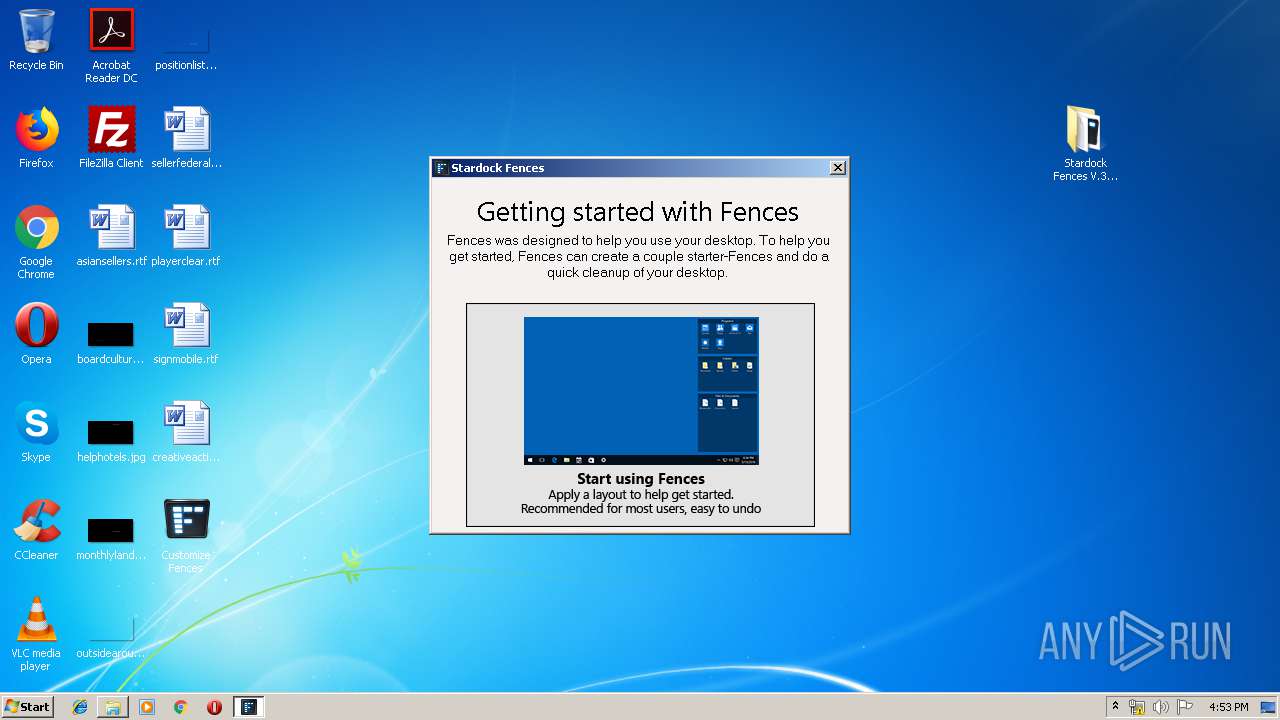Open the Recycle Bin desktop icon
Screen dimensions: 1280x720
click(36, 40)
